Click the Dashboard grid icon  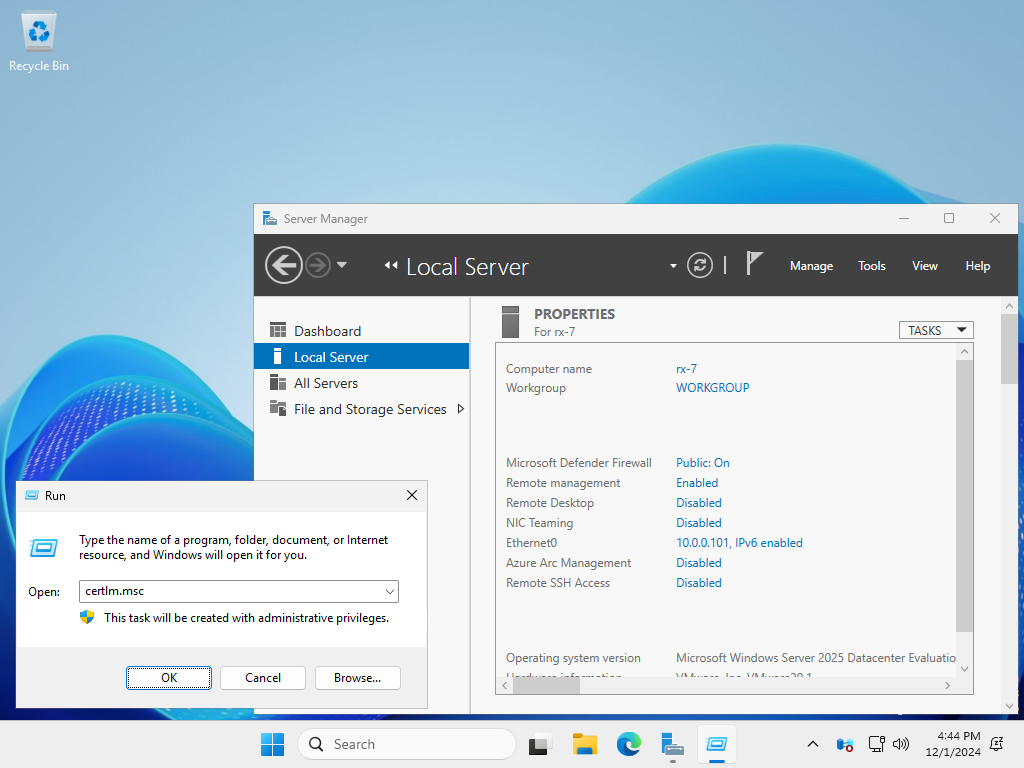(278, 330)
